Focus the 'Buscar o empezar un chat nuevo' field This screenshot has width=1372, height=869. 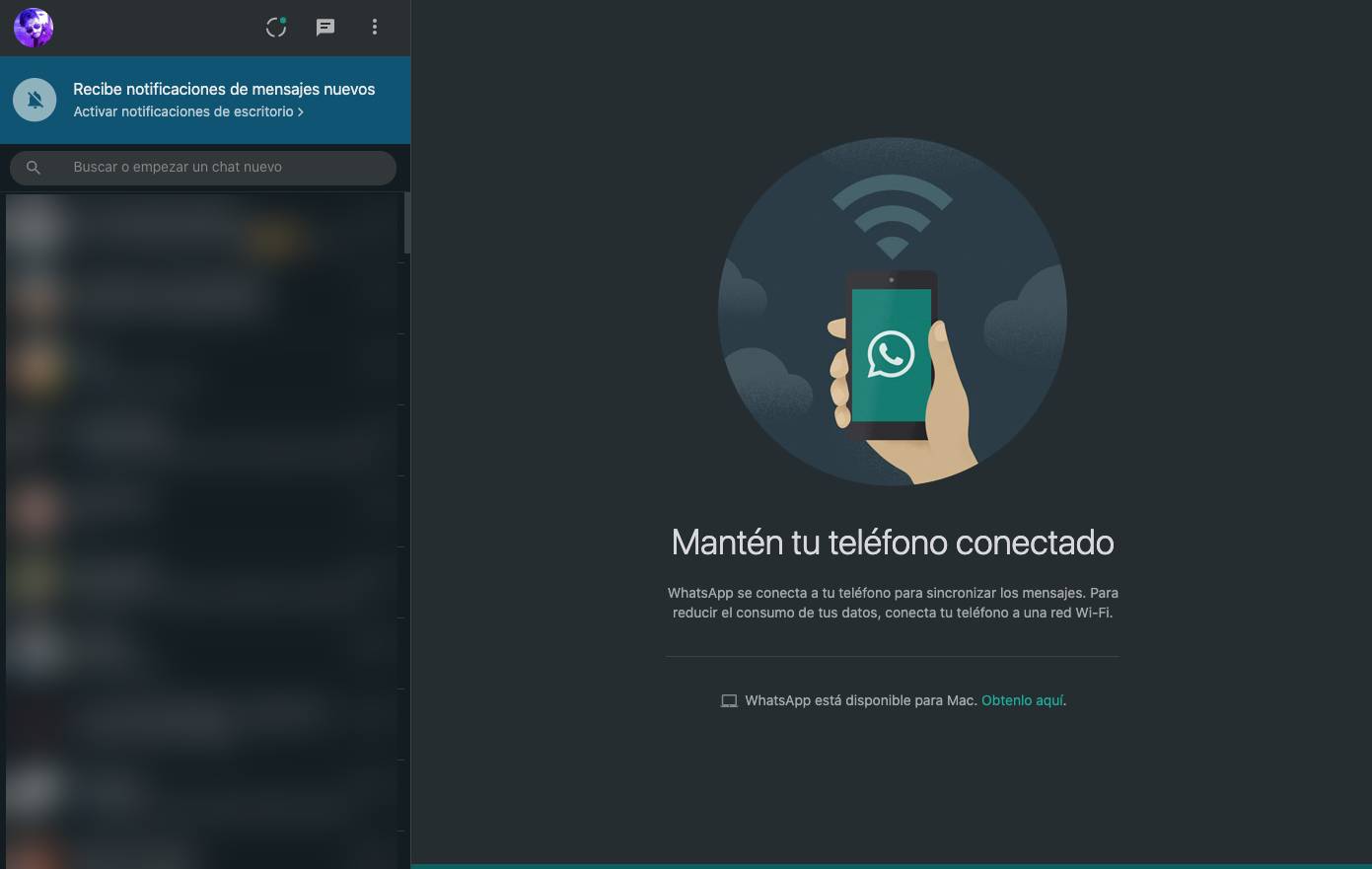click(x=203, y=168)
